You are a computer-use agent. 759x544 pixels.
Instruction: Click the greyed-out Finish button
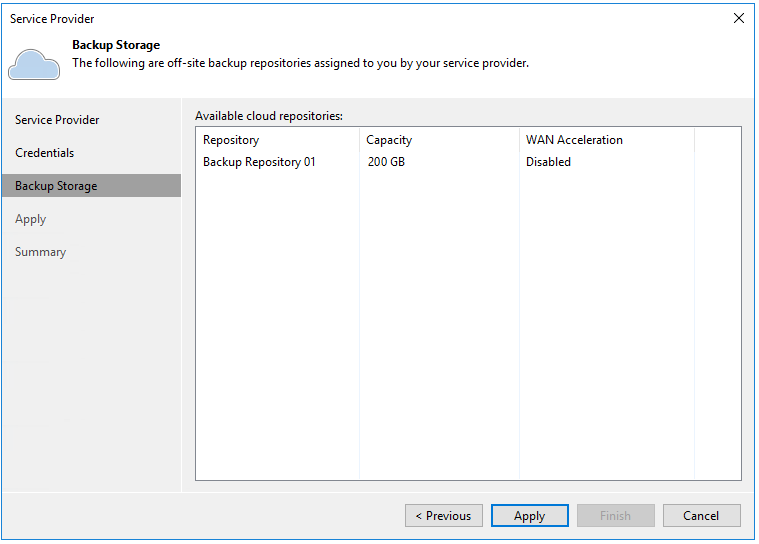coord(615,516)
